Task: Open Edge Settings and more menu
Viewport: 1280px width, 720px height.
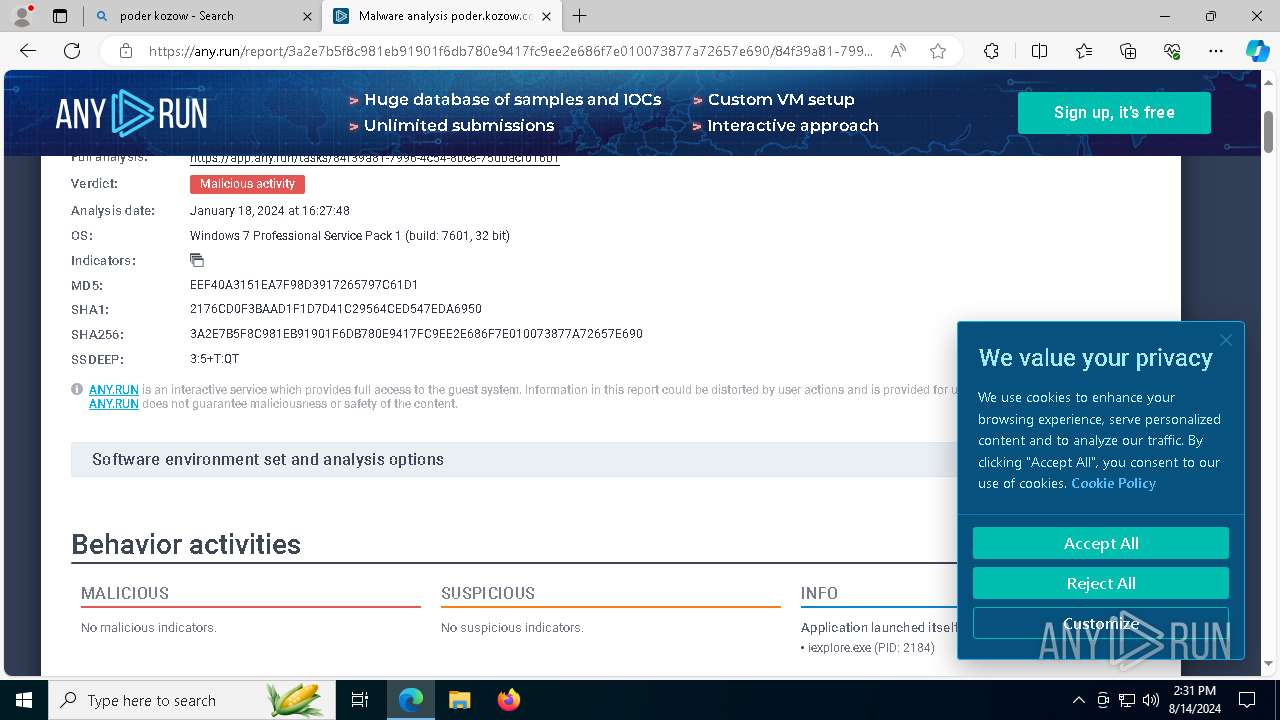Action: 1216,51
